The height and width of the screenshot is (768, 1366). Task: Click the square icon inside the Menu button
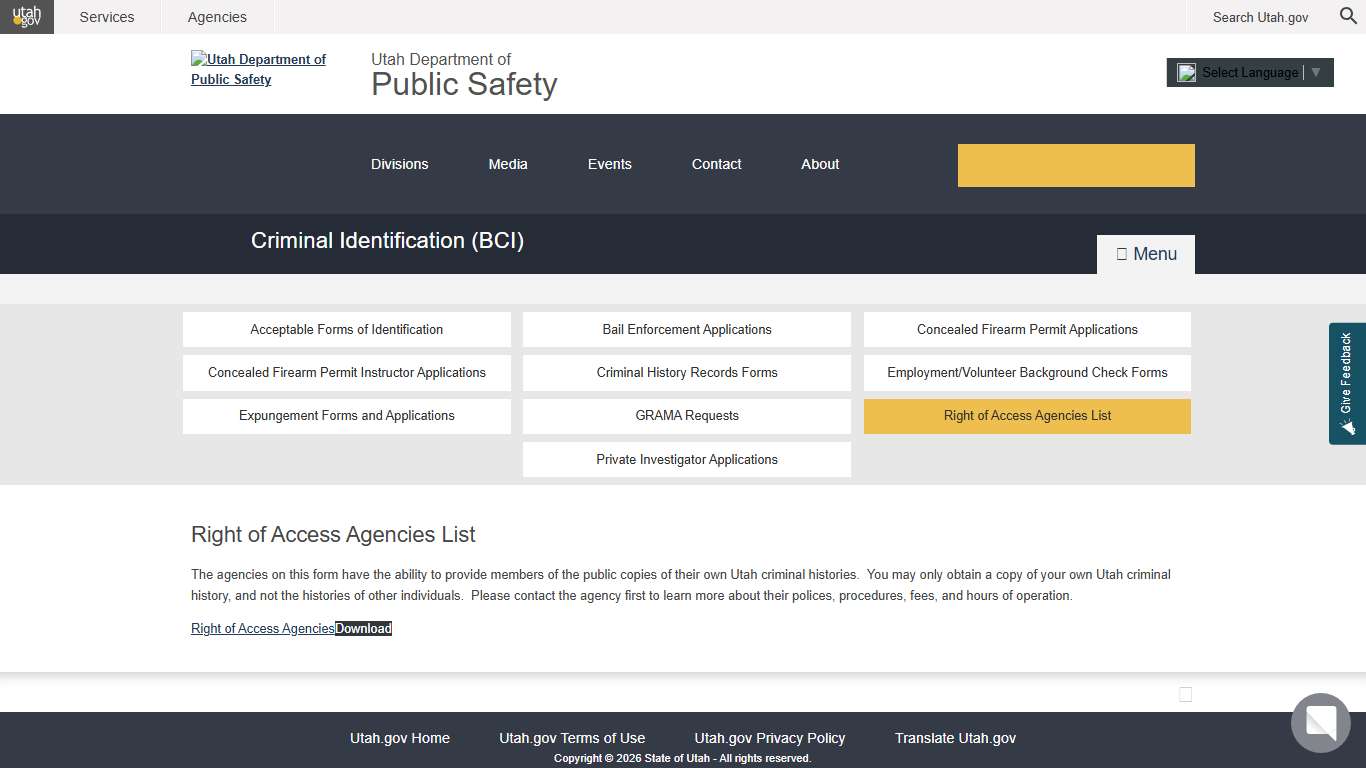(1123, 253)
